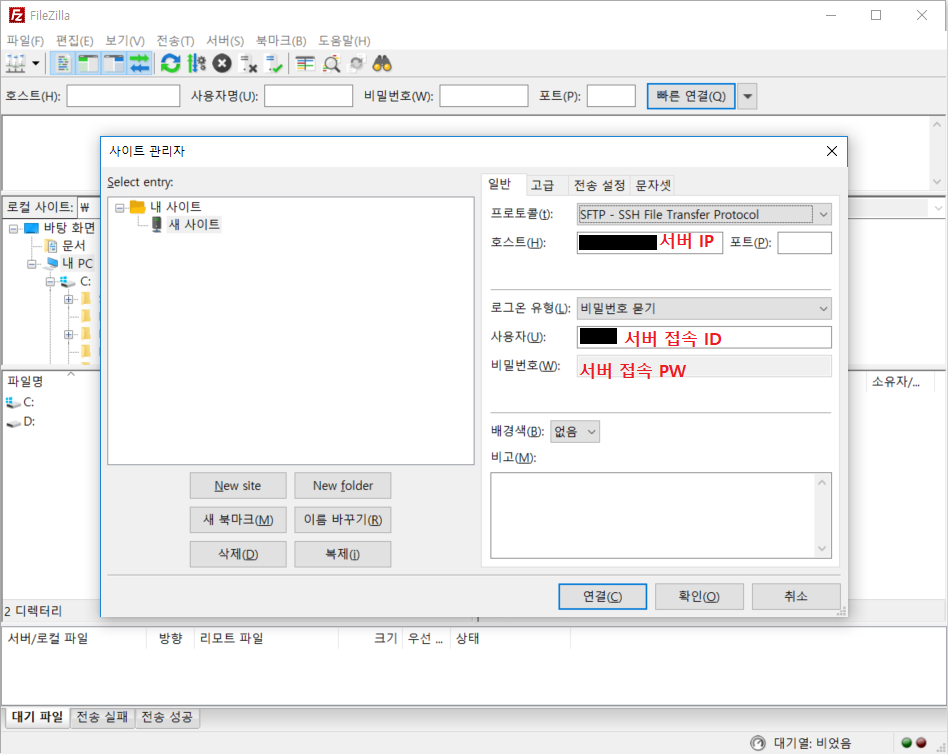948x754 pixels.
Task: Click the disconnect from server icon
Action: coord(248,63)
